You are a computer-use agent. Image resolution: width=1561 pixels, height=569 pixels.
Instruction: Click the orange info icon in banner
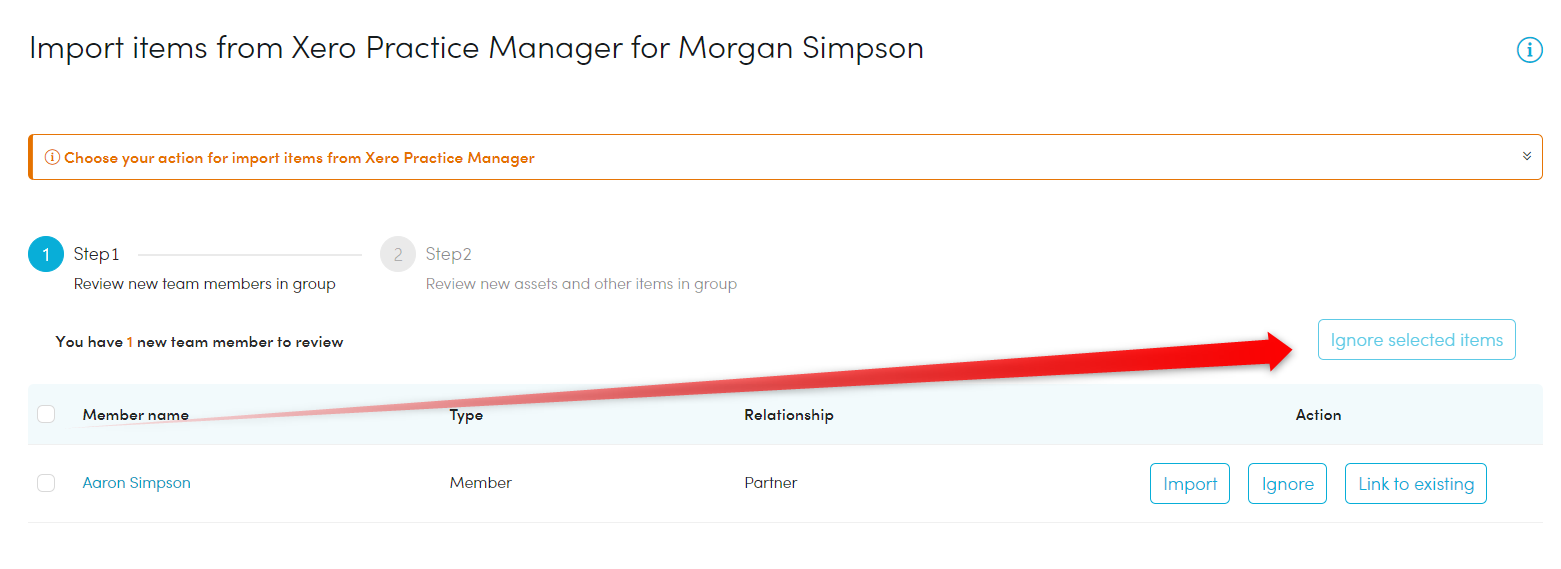click(52, 158)
